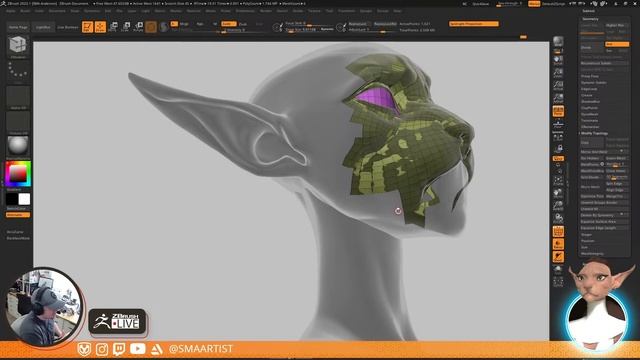
Task: Open LightBox browser
Action: click(x=43, y=27)
